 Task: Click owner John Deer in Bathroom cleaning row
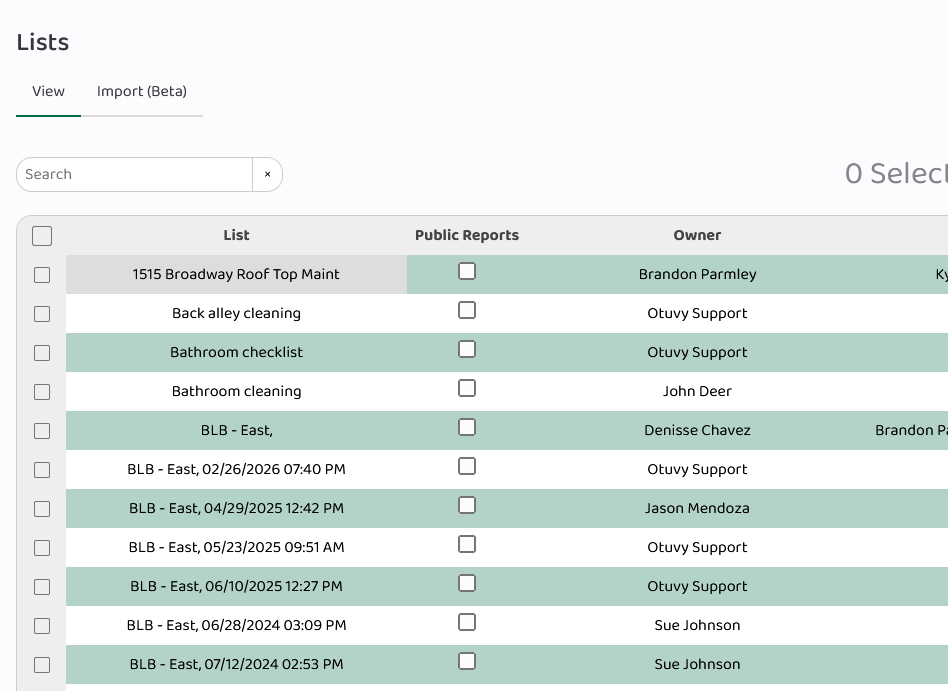point(697,391)
